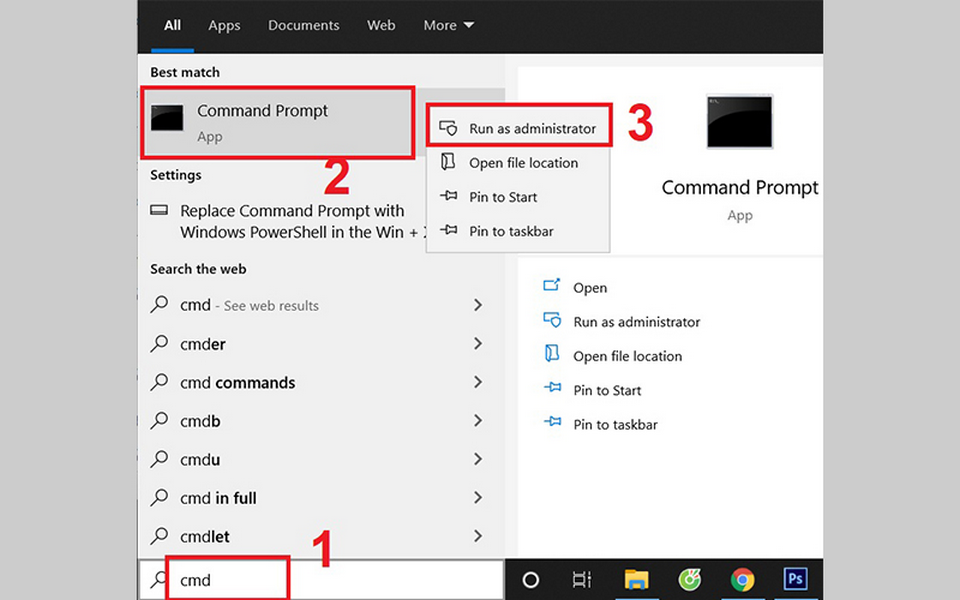Click search icon beside cmdlet suggestion
The image size is (960, 600).
159,536
